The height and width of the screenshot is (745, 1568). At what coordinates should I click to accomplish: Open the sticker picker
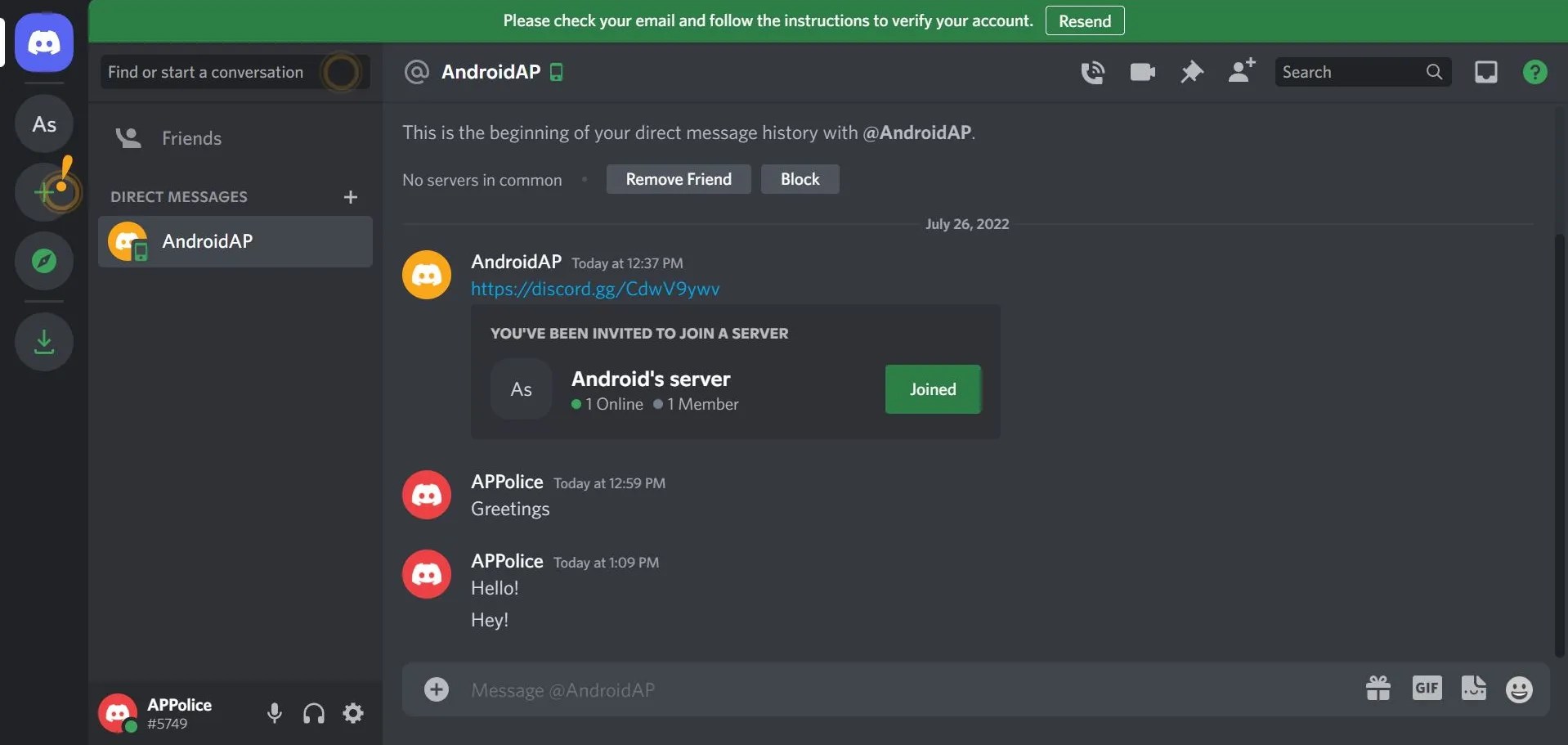coord(1473,689)
